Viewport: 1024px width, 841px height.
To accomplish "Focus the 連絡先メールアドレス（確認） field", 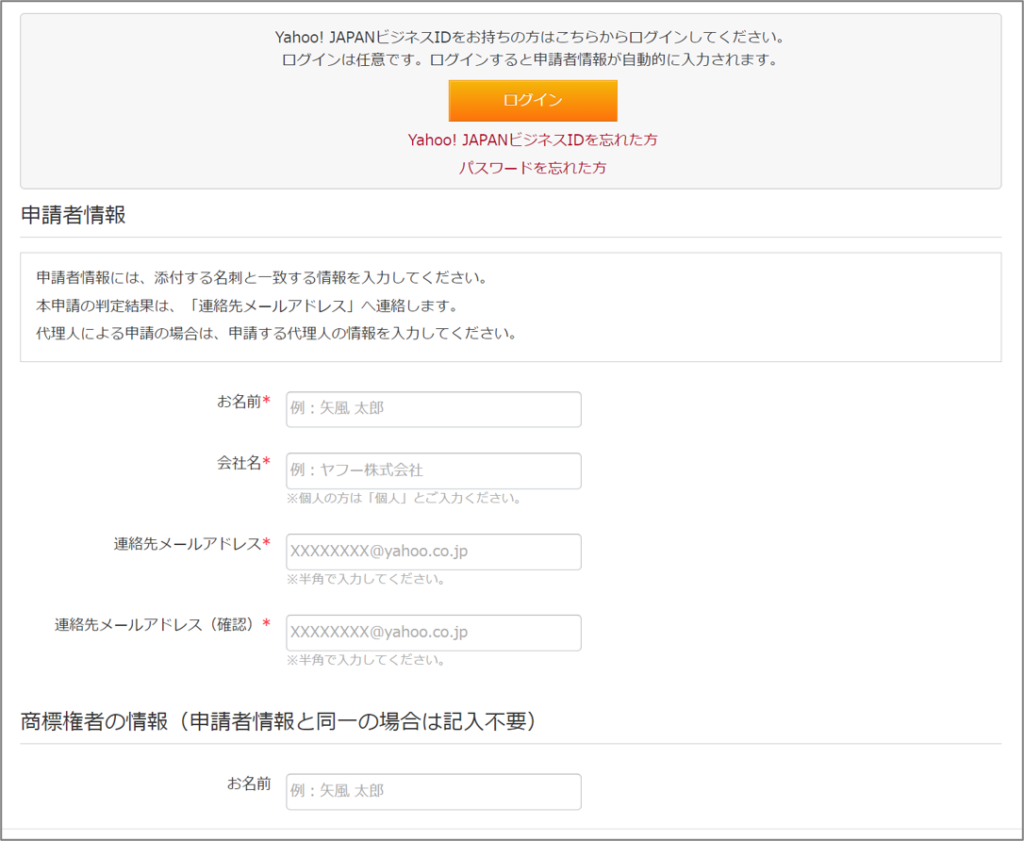I will click(434, 633).
